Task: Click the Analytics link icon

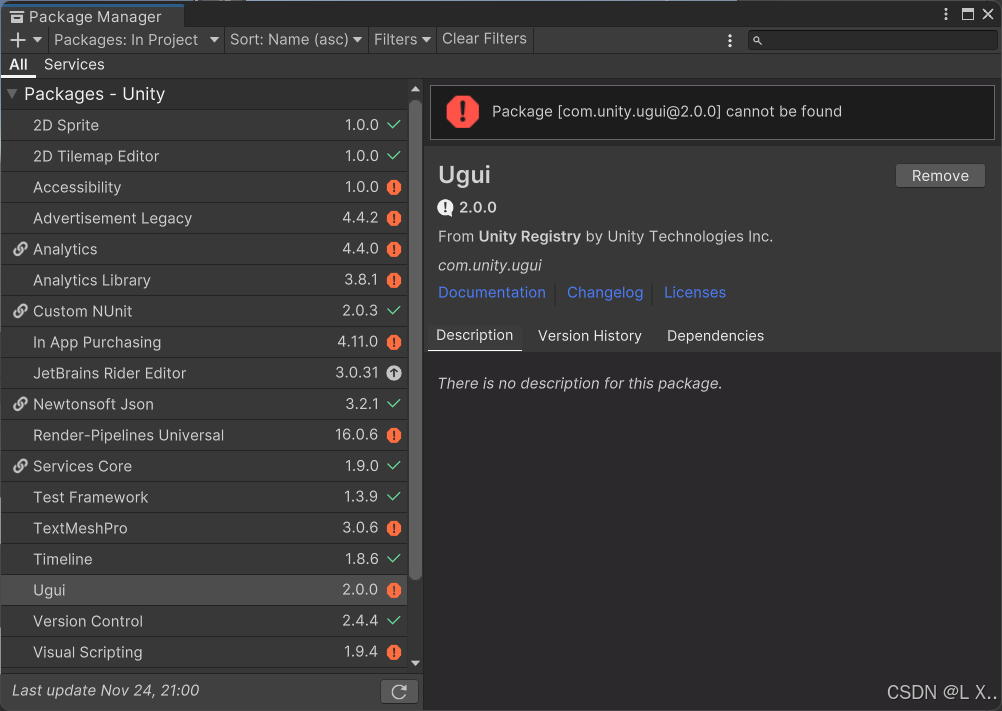Action: pos(20,249)
